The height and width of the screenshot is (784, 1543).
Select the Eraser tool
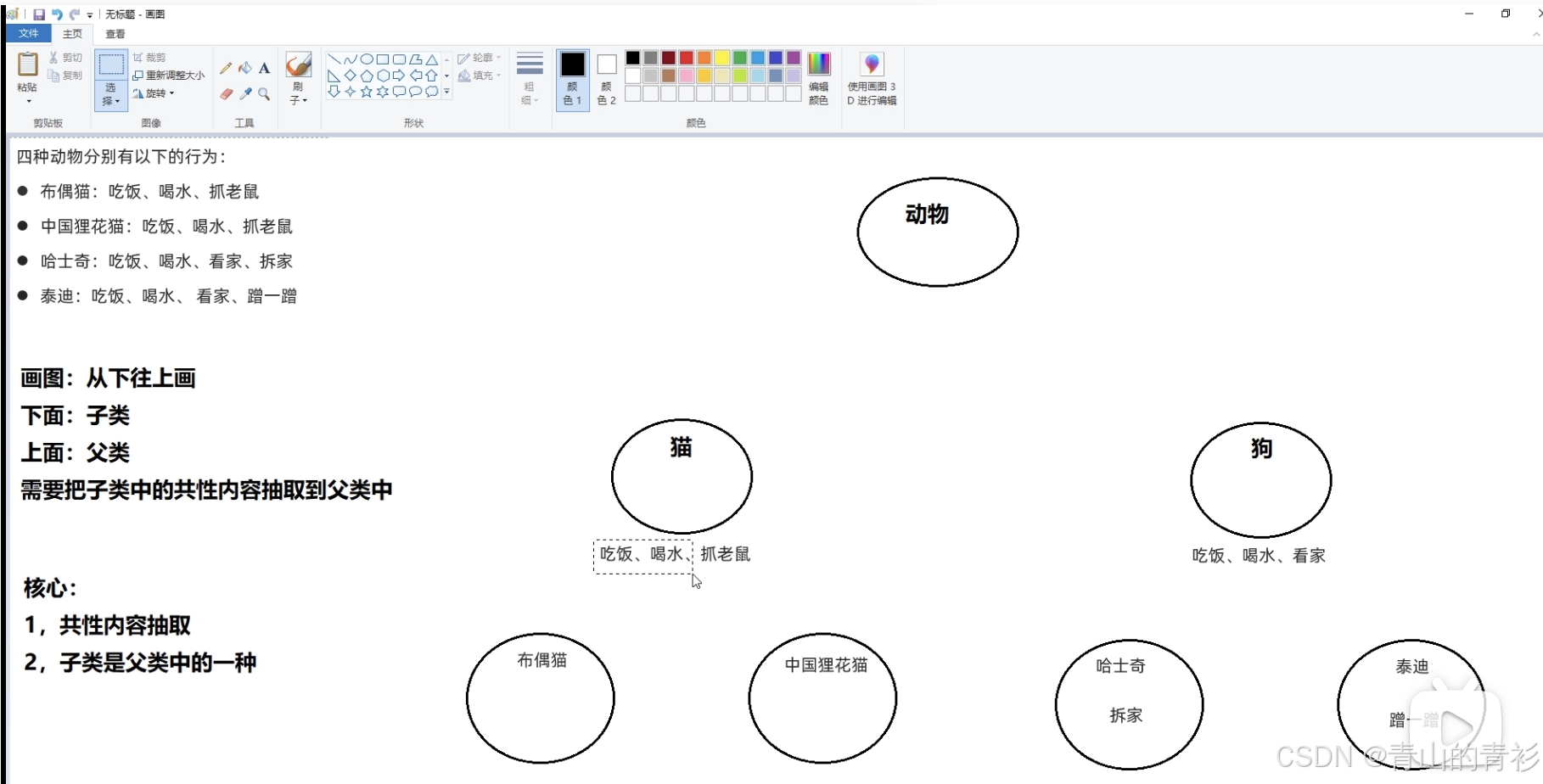226,94
